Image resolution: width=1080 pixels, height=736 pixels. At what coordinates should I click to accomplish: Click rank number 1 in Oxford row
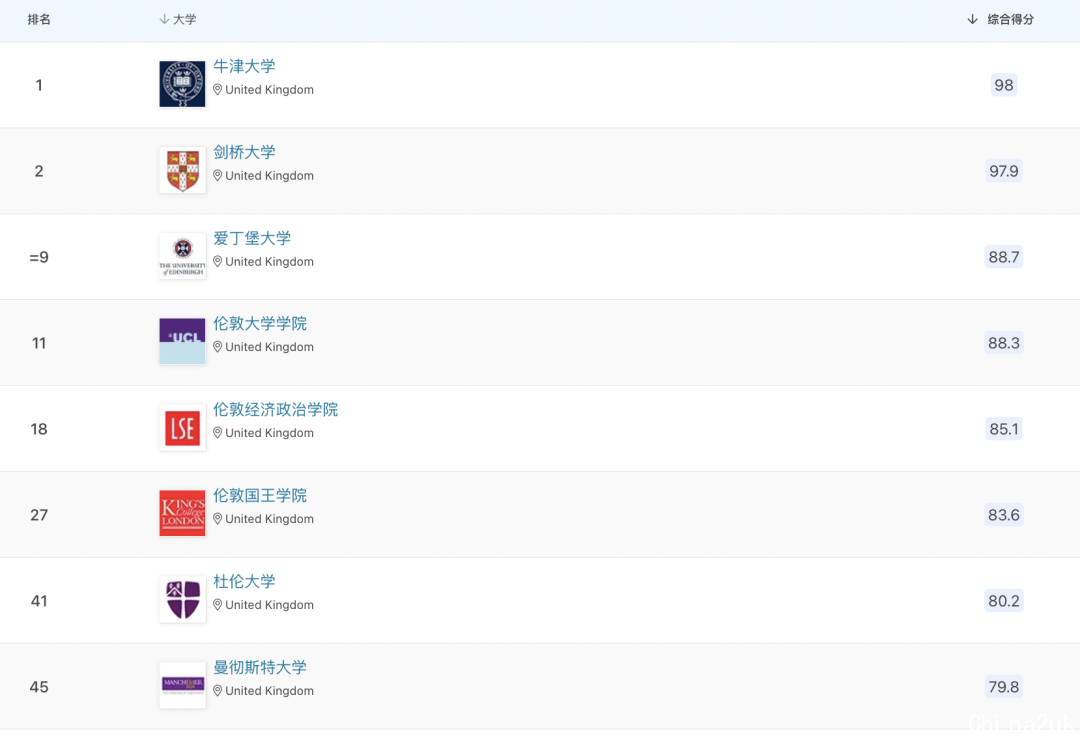(x=39, y=85)
